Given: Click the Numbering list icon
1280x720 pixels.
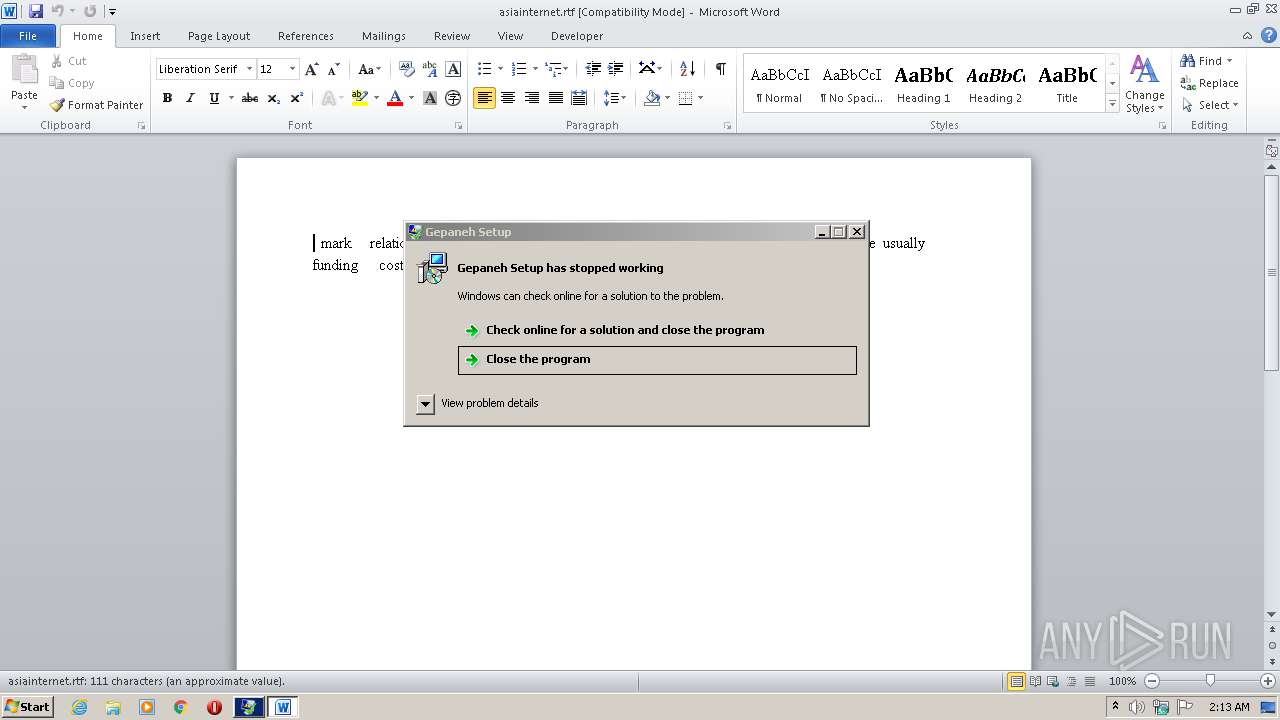Looking at the screenshot, I should tap(518, 69).
